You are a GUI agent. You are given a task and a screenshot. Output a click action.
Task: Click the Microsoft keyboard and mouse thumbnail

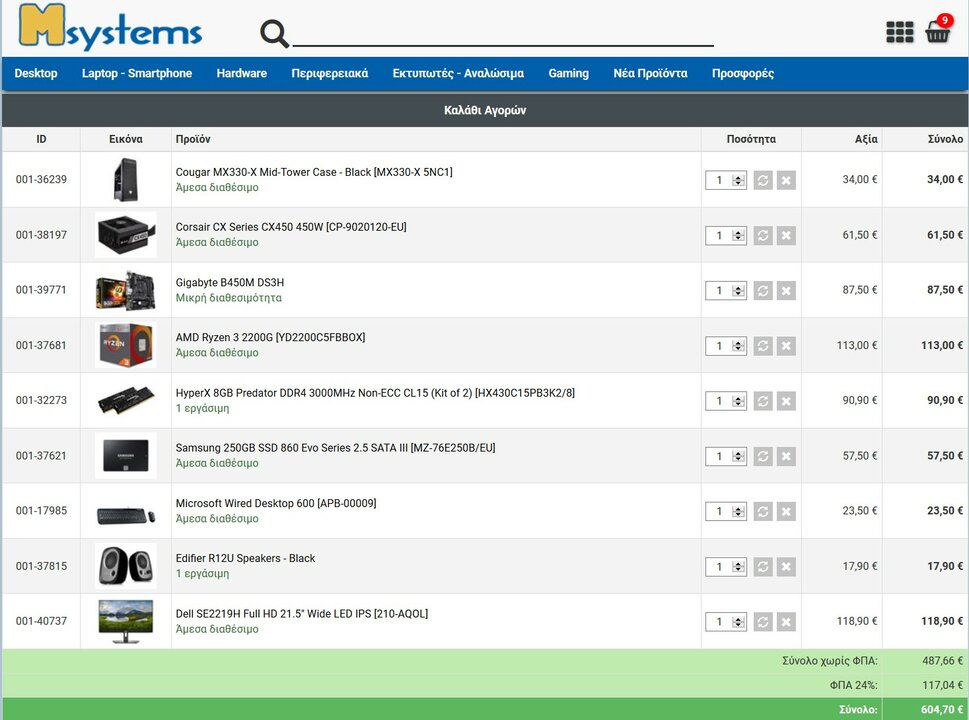click(x=125, y=515)
